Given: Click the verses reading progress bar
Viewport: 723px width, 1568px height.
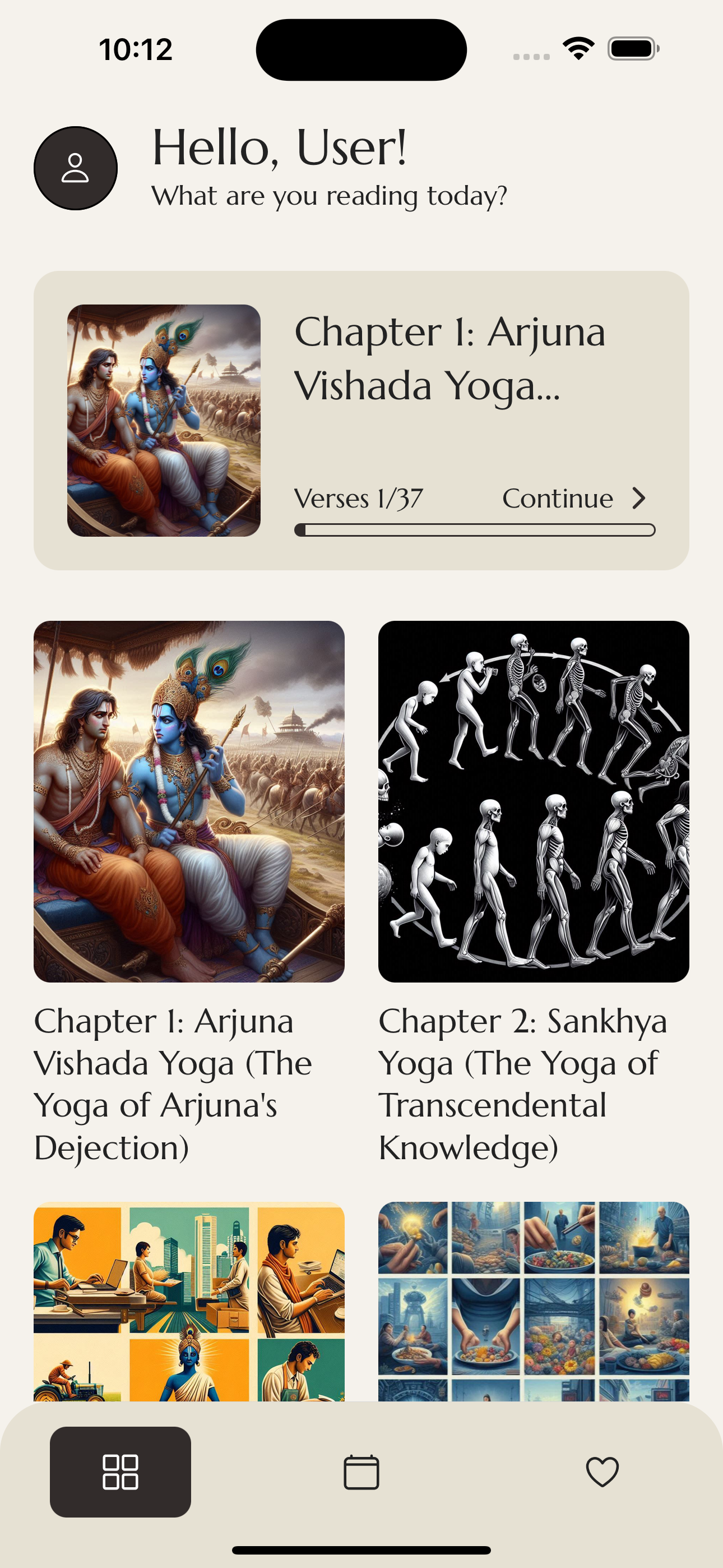Looking at the screenshot, I should click(x=475, y=529).
